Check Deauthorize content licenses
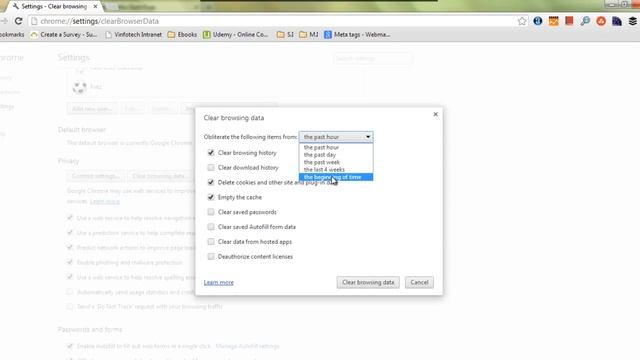The height and width of the screenshot is (360, 640). (211, 256)
